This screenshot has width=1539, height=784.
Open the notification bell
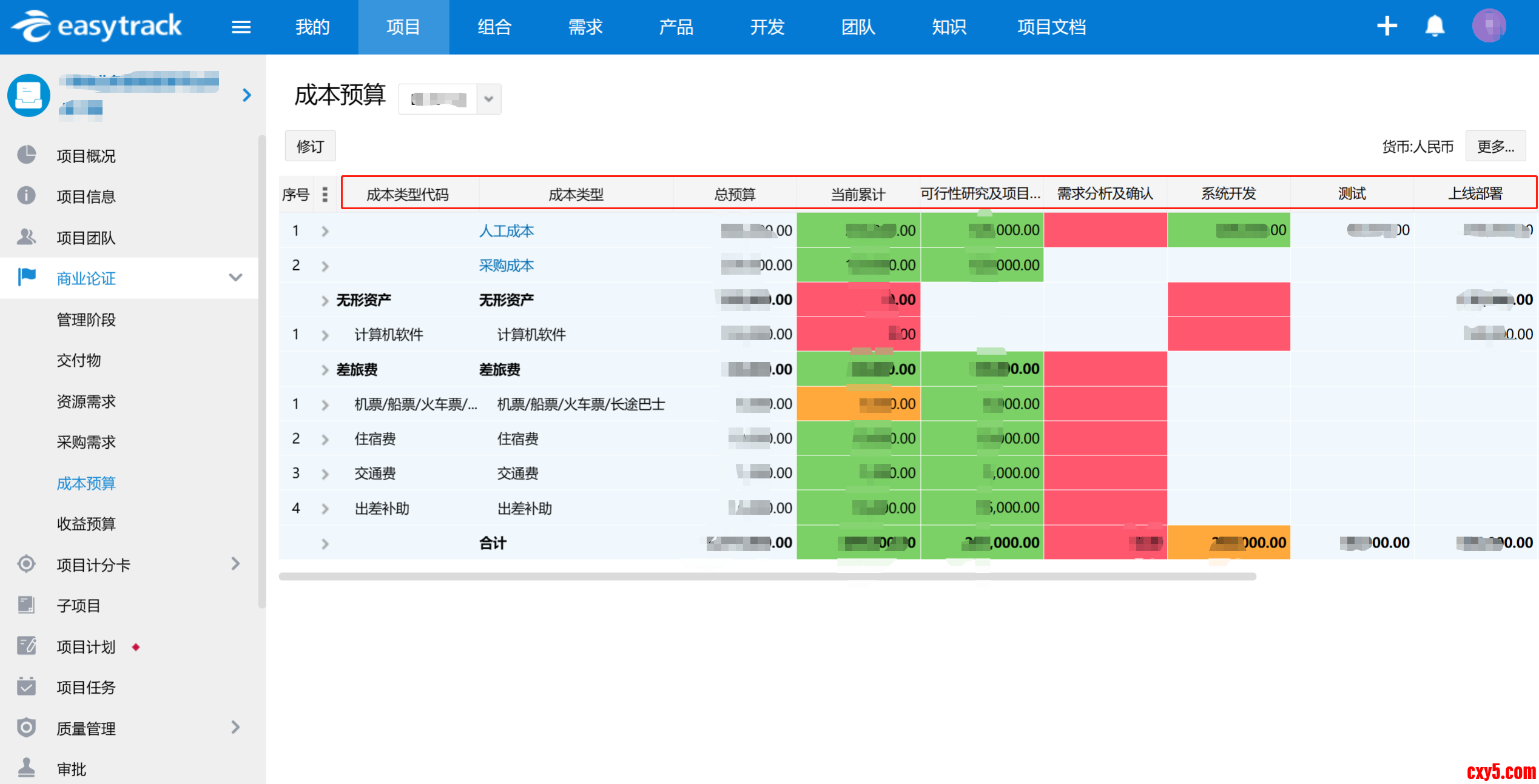[1435, 26]
